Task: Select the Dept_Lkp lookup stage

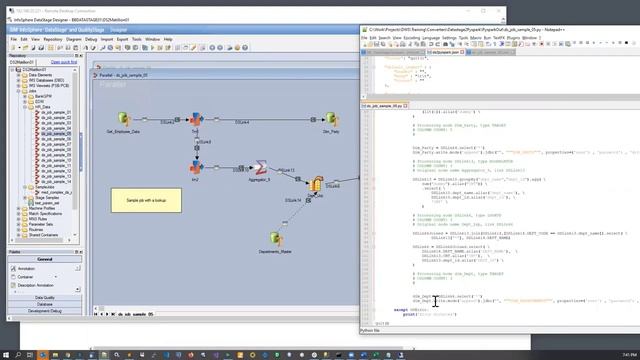Action: pyautogui.click(x=316, y=184)
